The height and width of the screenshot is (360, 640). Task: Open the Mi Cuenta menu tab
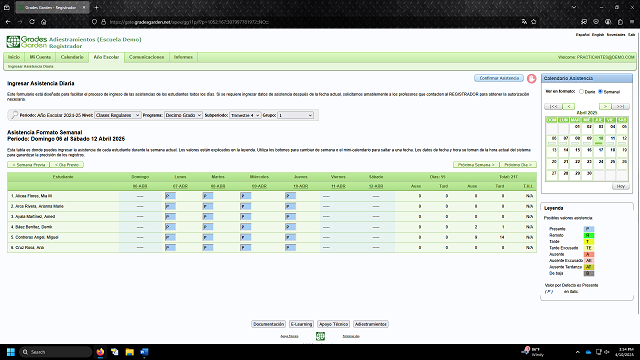(40, 57)
